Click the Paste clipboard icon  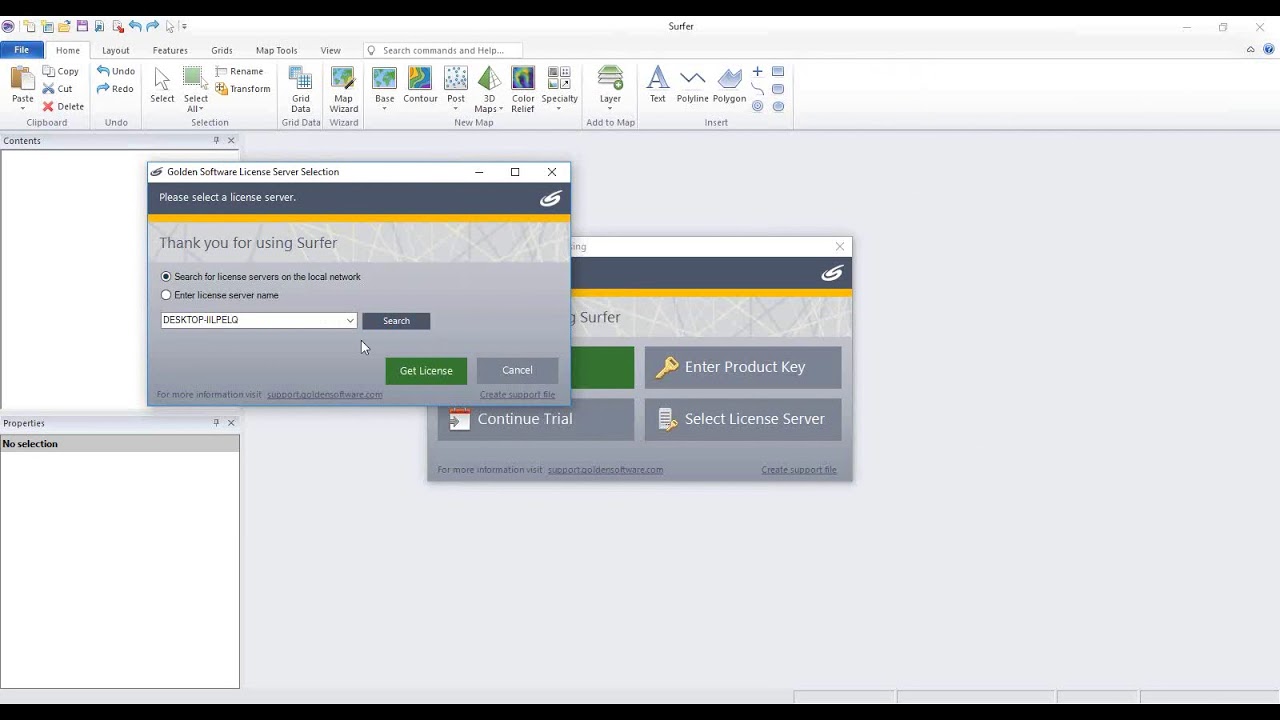22,79
